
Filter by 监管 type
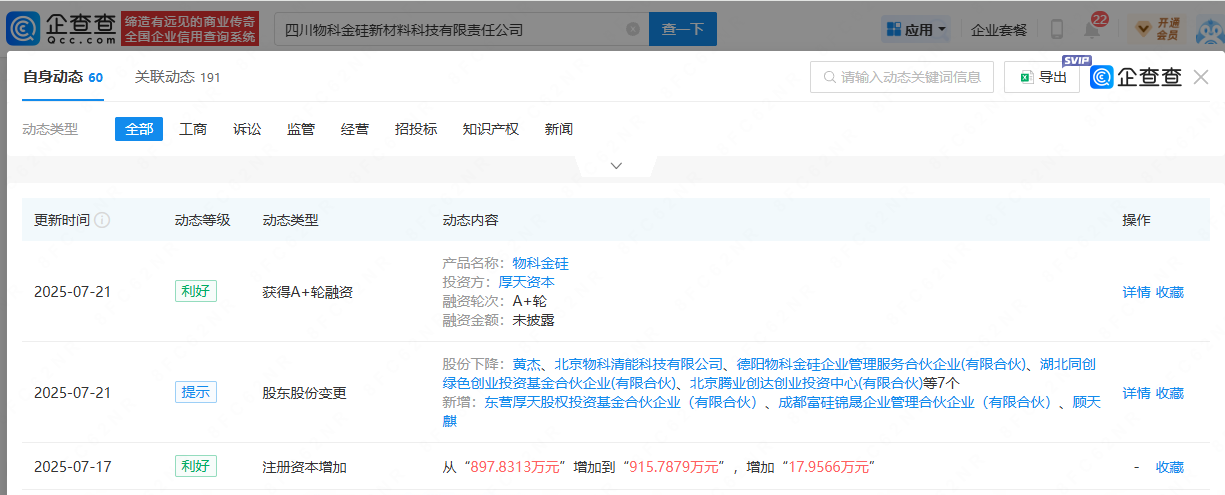301,129
